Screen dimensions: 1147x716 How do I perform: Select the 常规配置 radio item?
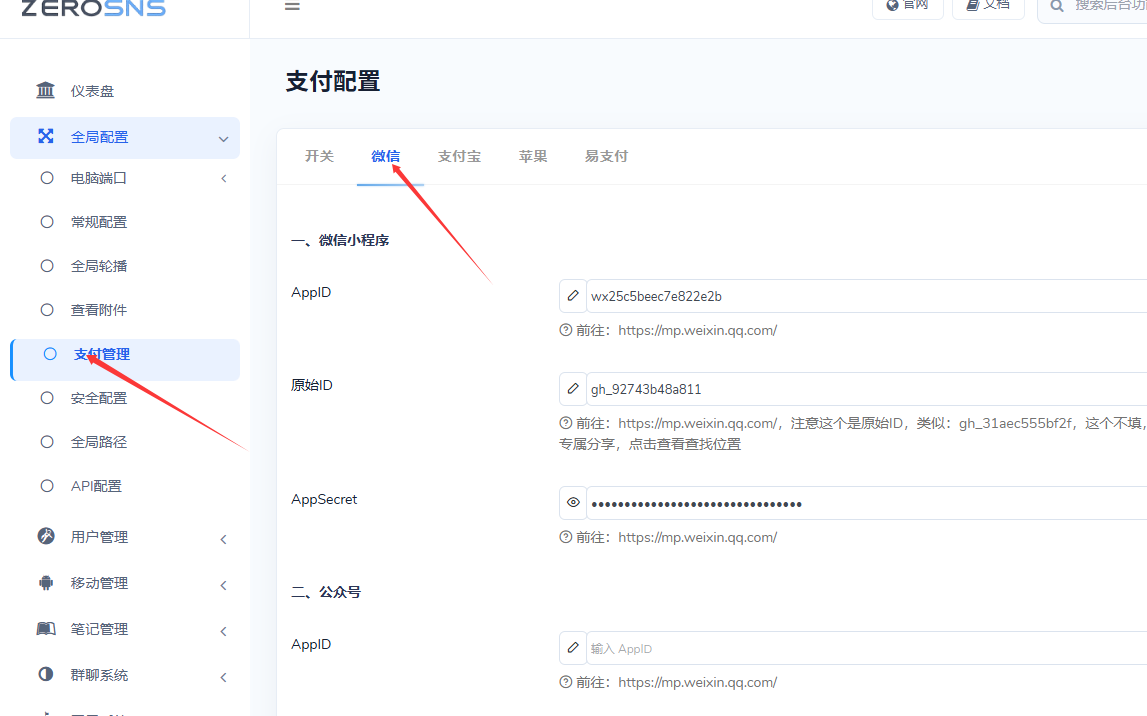click(x=47, y=222)
